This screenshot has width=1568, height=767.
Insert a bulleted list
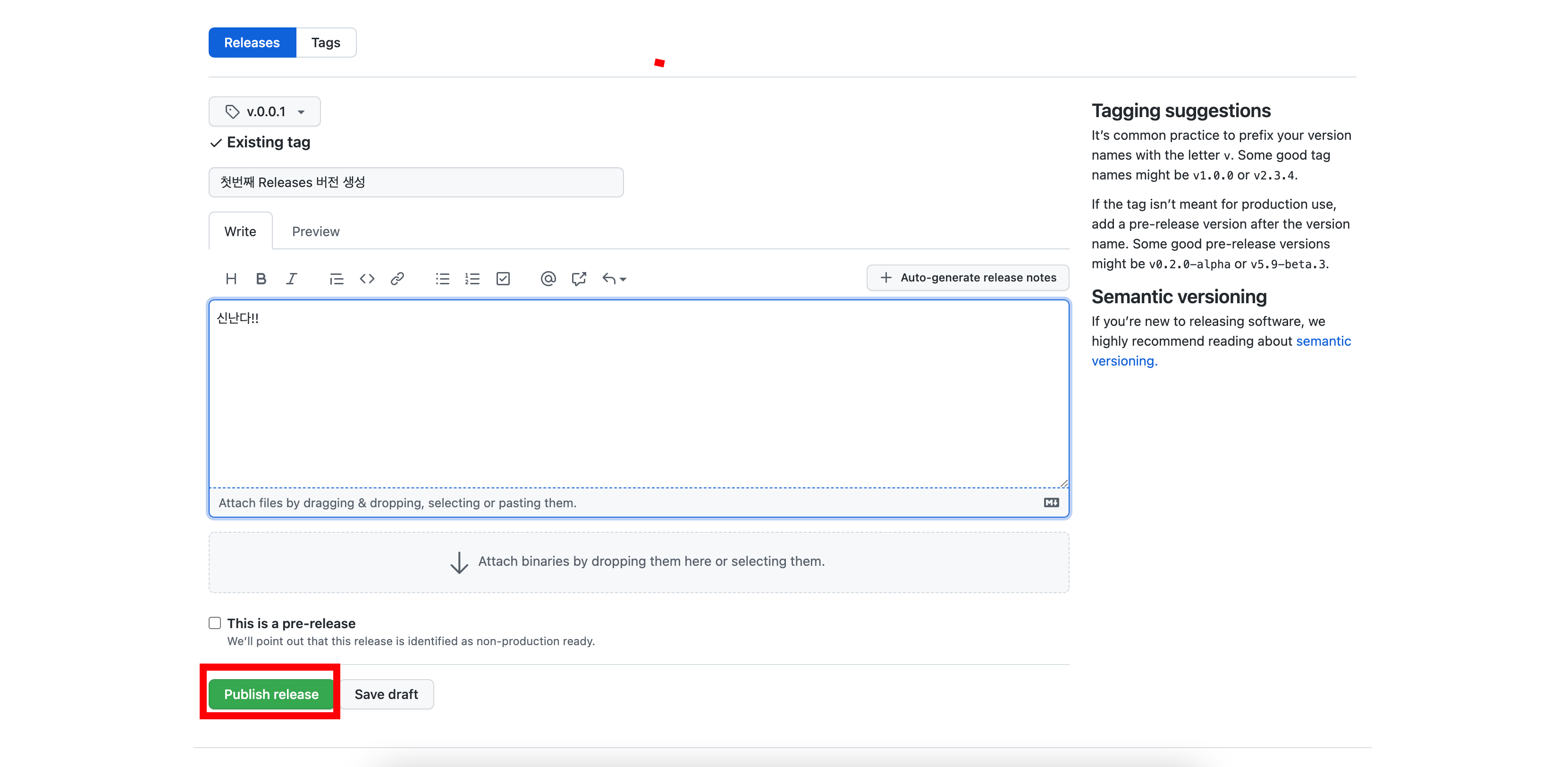point(443,278)
